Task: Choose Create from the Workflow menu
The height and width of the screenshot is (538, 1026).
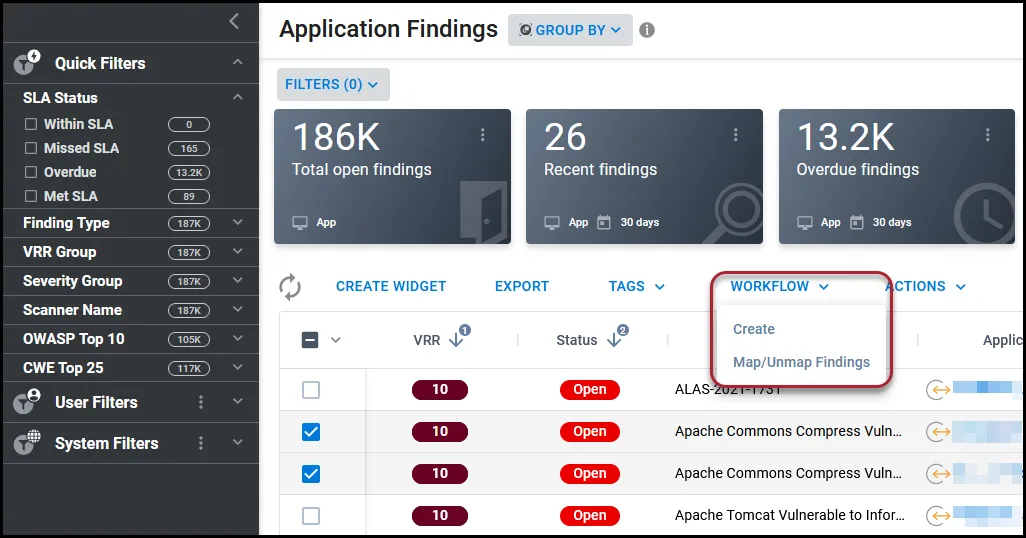Action: tap(754, 329)
